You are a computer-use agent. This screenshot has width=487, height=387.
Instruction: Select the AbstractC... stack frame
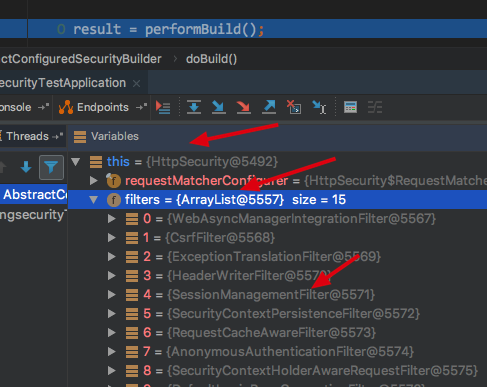pyautogui.click(x=34, y=194)
